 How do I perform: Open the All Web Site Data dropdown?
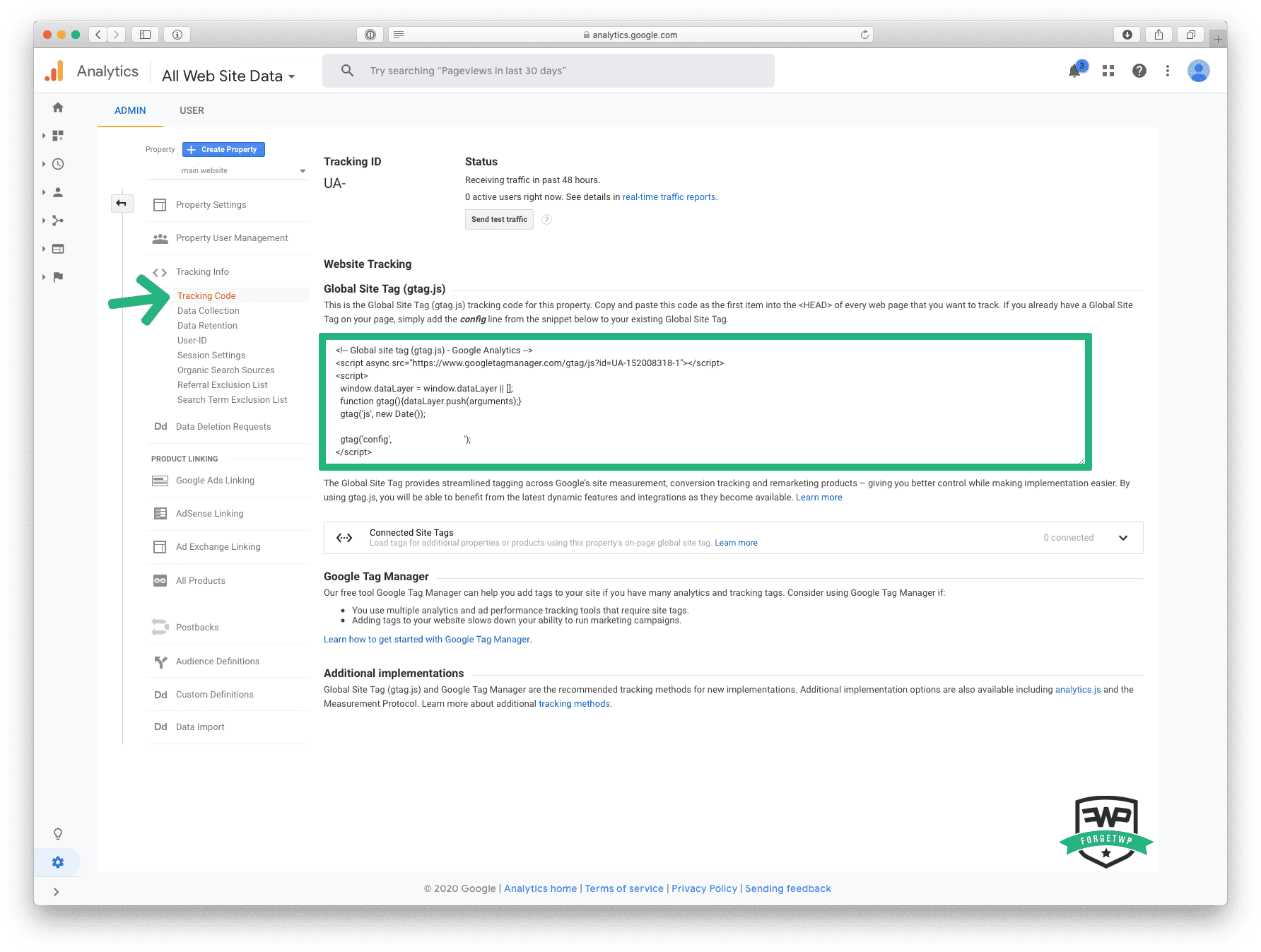point(228,76)
